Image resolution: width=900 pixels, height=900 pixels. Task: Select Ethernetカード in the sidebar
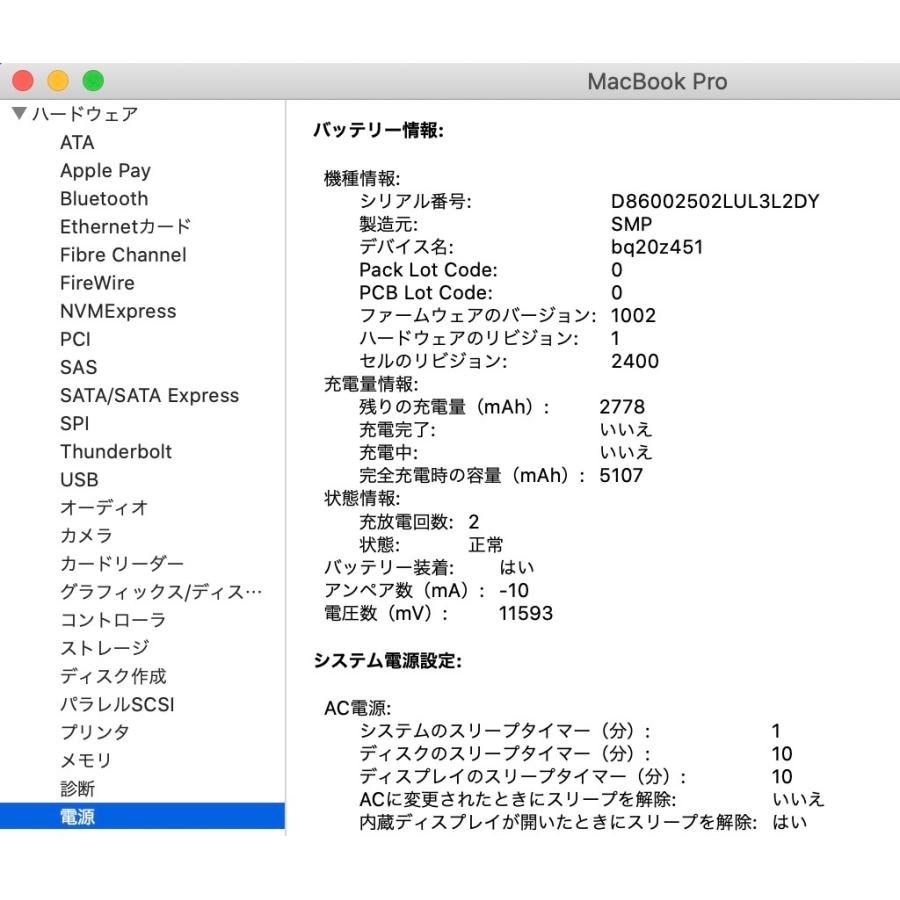(x=125, y=227)
